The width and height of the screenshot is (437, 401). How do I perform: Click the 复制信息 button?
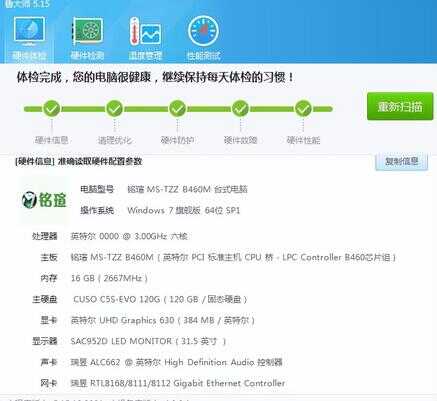tap(401, 162)
